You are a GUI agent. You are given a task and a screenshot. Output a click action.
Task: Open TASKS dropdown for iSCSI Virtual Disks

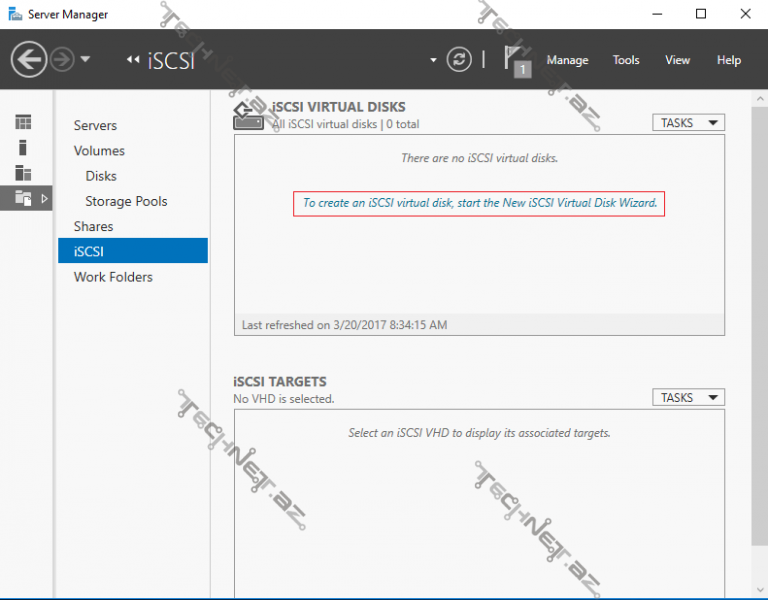(x=689, y=123)
